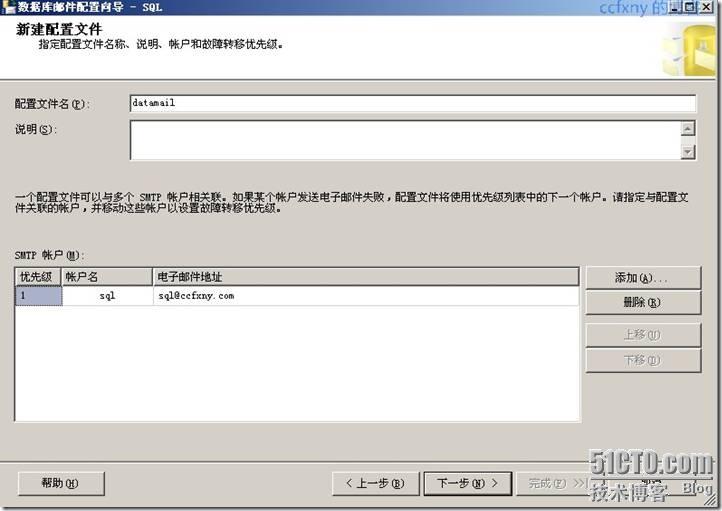Click the description box scroll down arrow
Viewport: 722px width, 511px height.
[687, 151]
